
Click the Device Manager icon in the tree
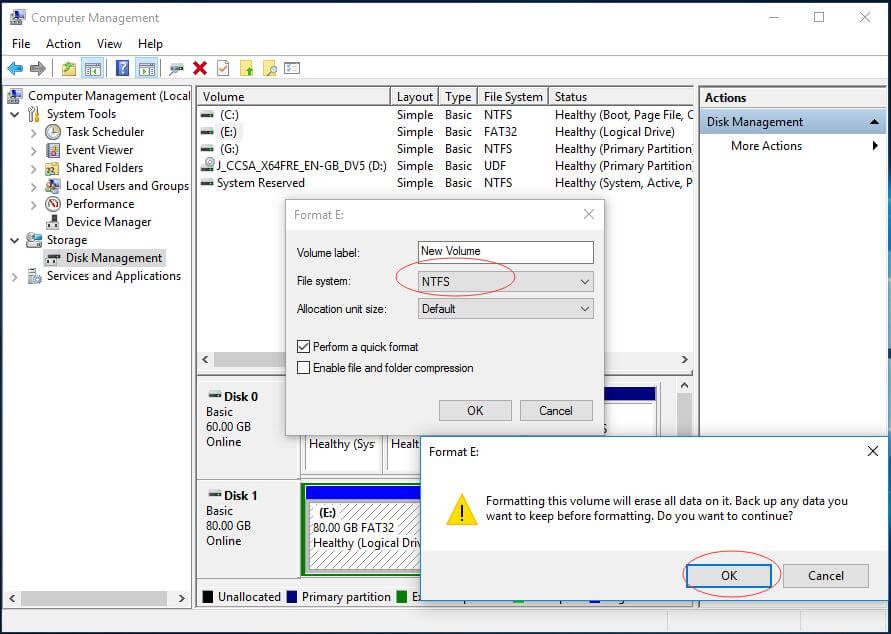click(53, 222)
